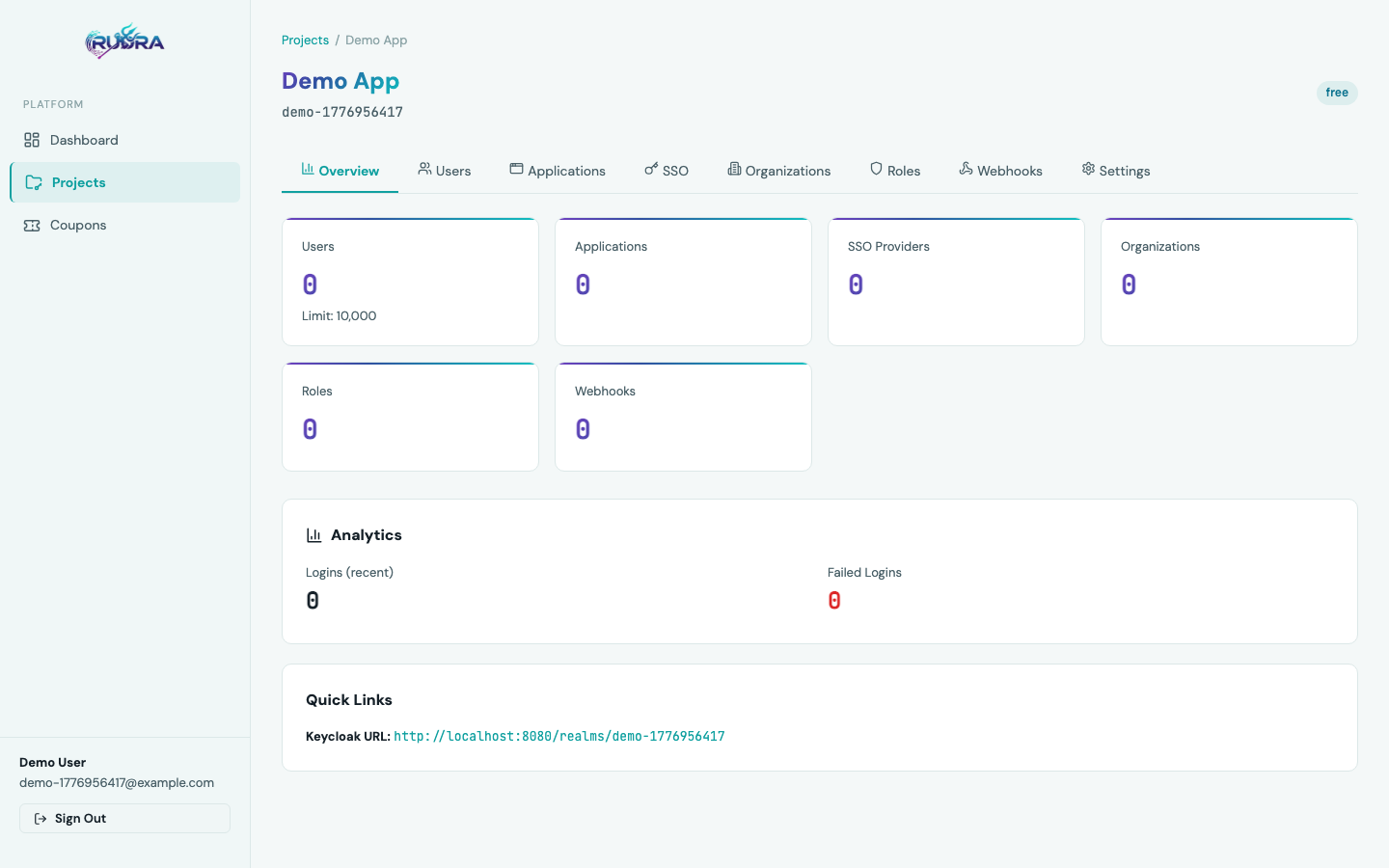Image resolution: width=1389 pixels, height=868 pixels.
Task: Follow the Projects breadcrumb link
Action: pos(305,40)
